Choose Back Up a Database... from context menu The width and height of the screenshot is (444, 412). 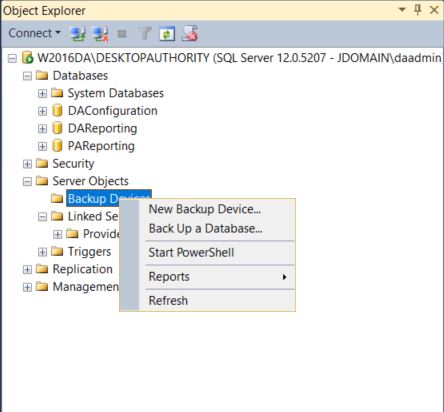(205, 229)
